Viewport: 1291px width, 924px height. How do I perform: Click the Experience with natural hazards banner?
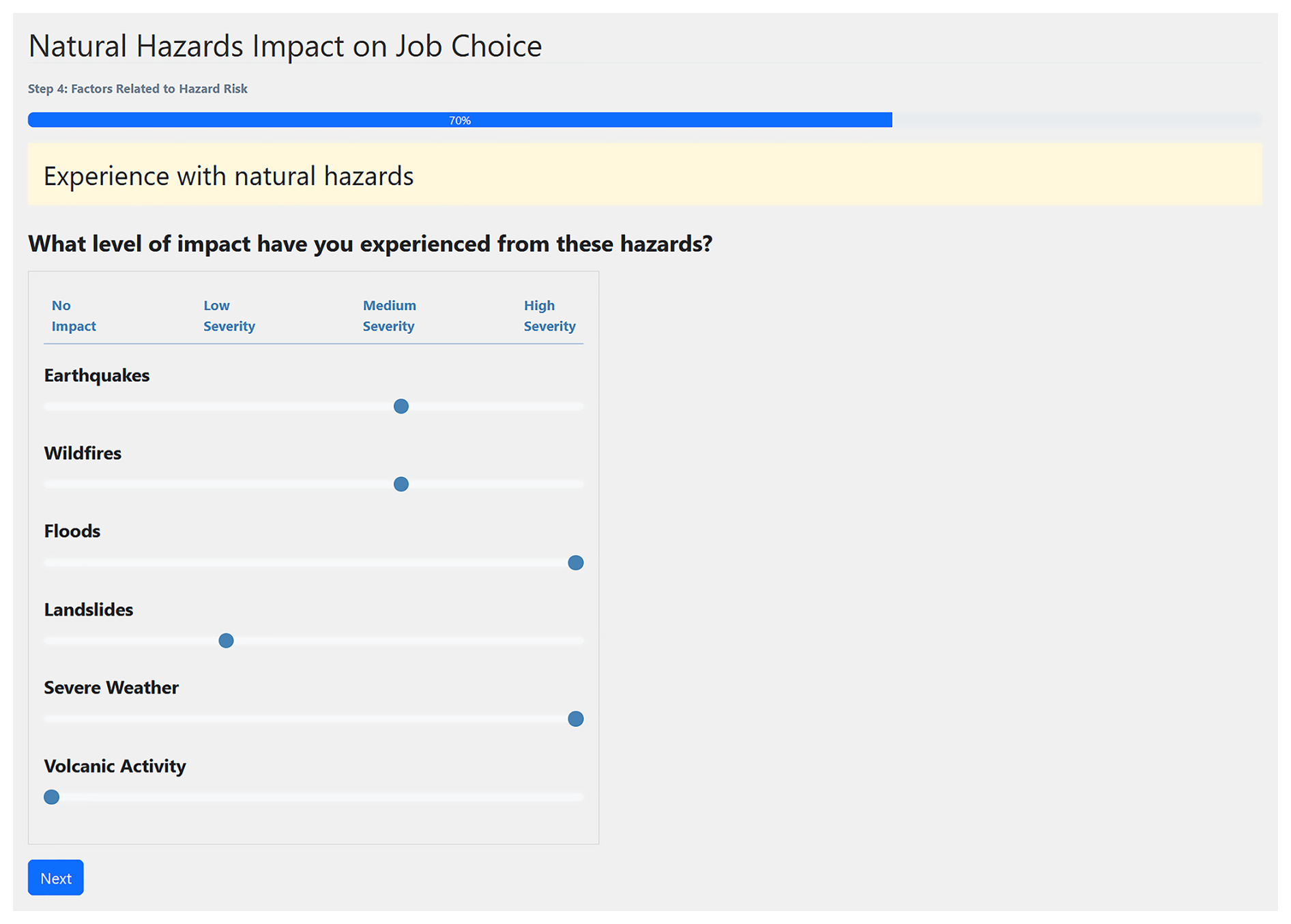644,175
